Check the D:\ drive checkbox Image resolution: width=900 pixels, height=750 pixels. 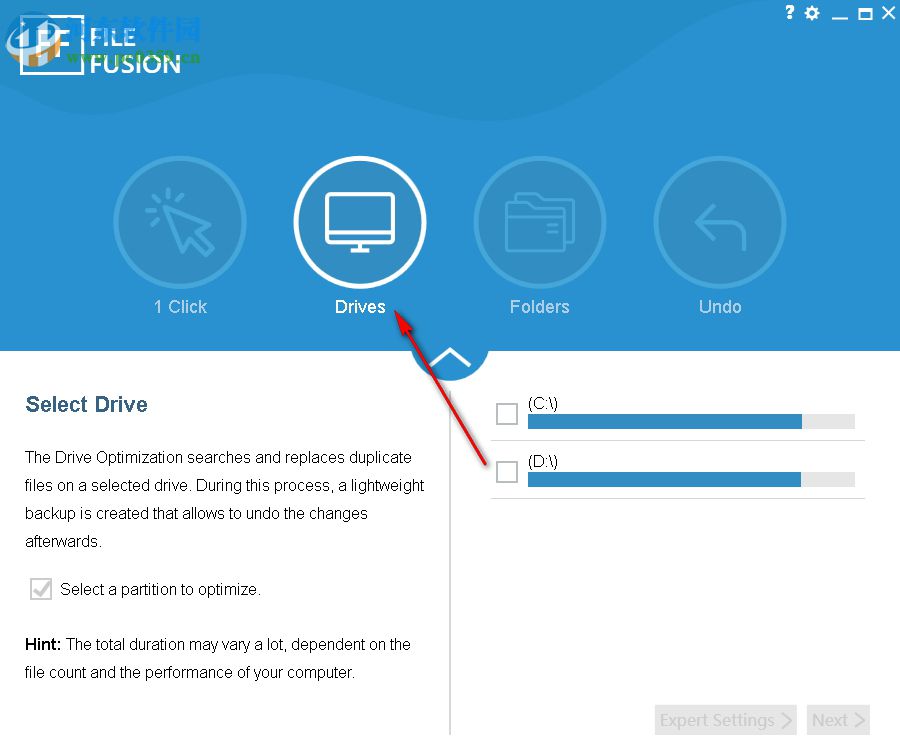506,470
